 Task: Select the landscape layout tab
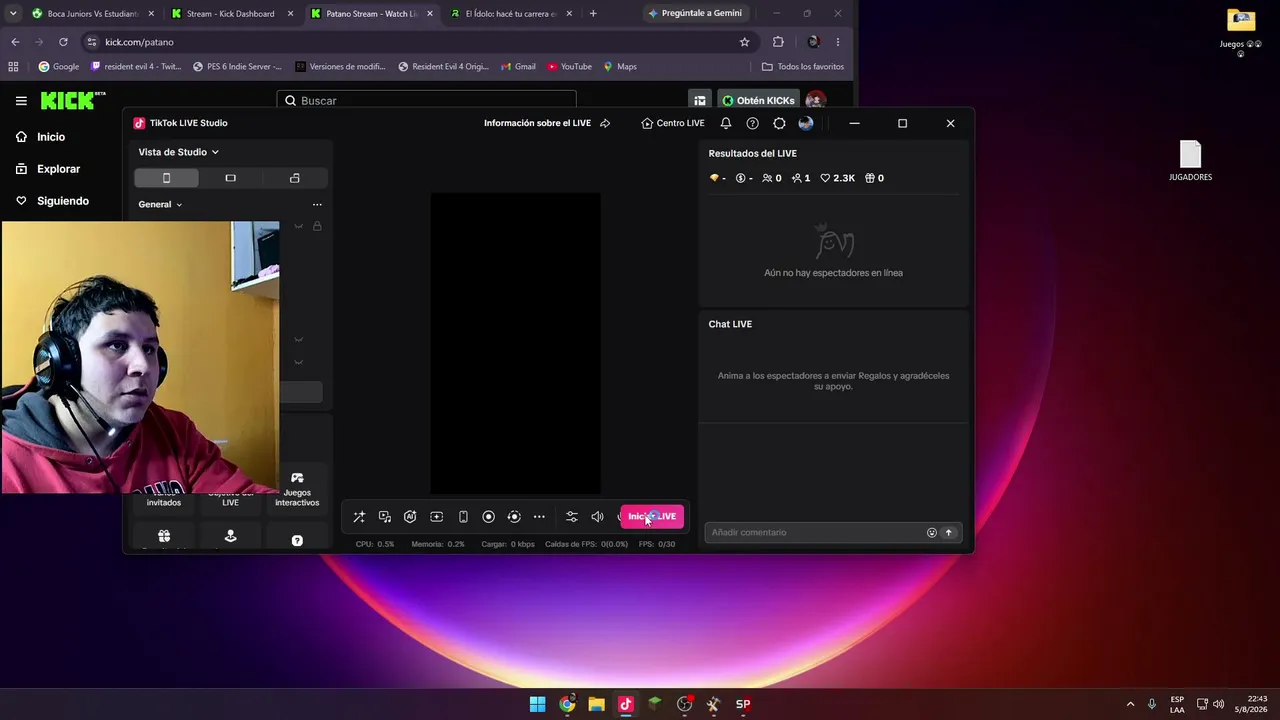(x=230, y=178)
